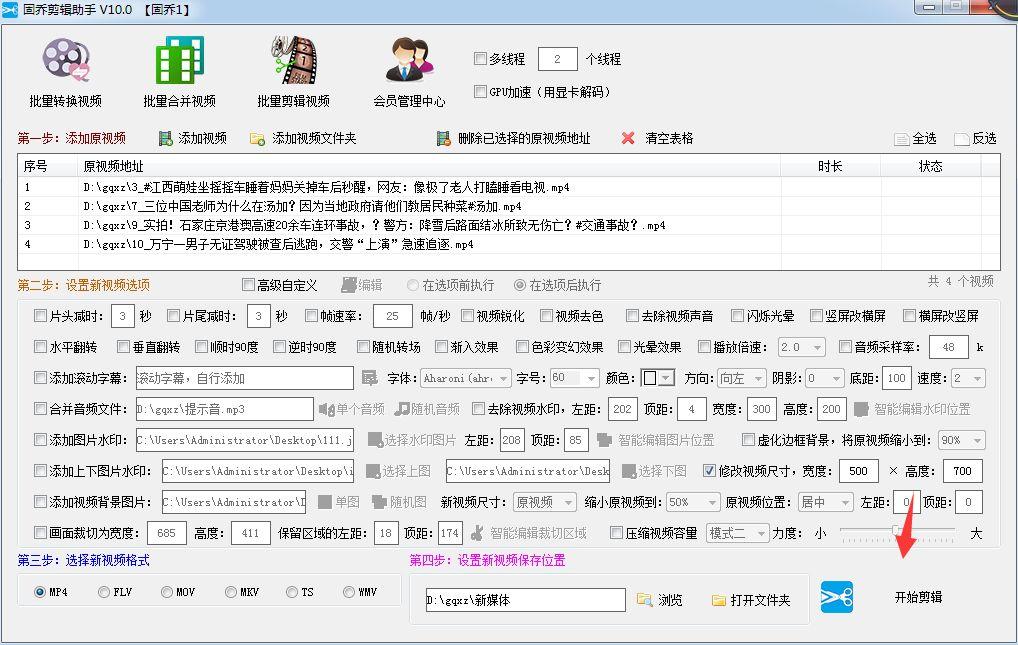Click the 浏览 browse button

click(660, 600)
